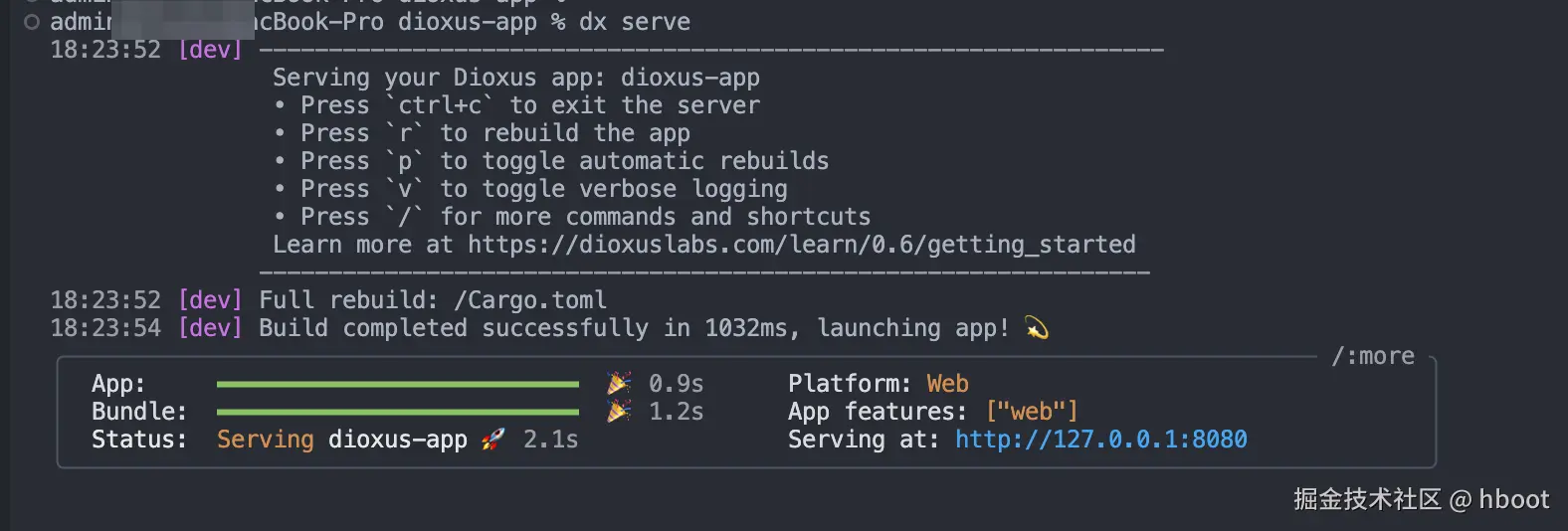Open the dioxuslabs.com getting_started link

(x=801, y=245)
